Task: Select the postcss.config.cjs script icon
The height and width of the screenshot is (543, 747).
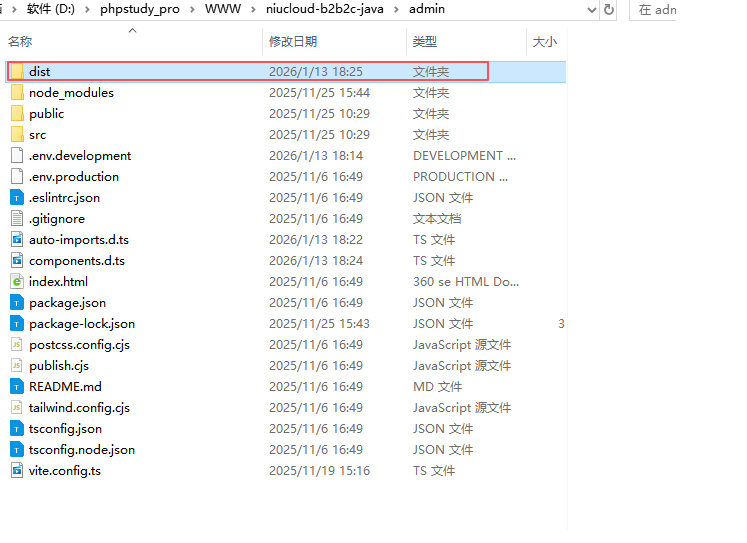Action: [17, 345]
